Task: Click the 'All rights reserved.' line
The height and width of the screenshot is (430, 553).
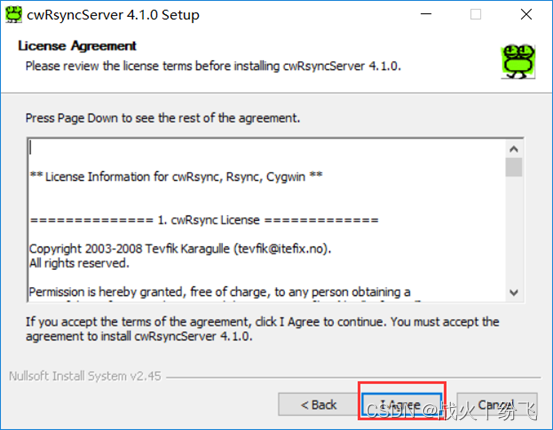Action: (79, 263)
